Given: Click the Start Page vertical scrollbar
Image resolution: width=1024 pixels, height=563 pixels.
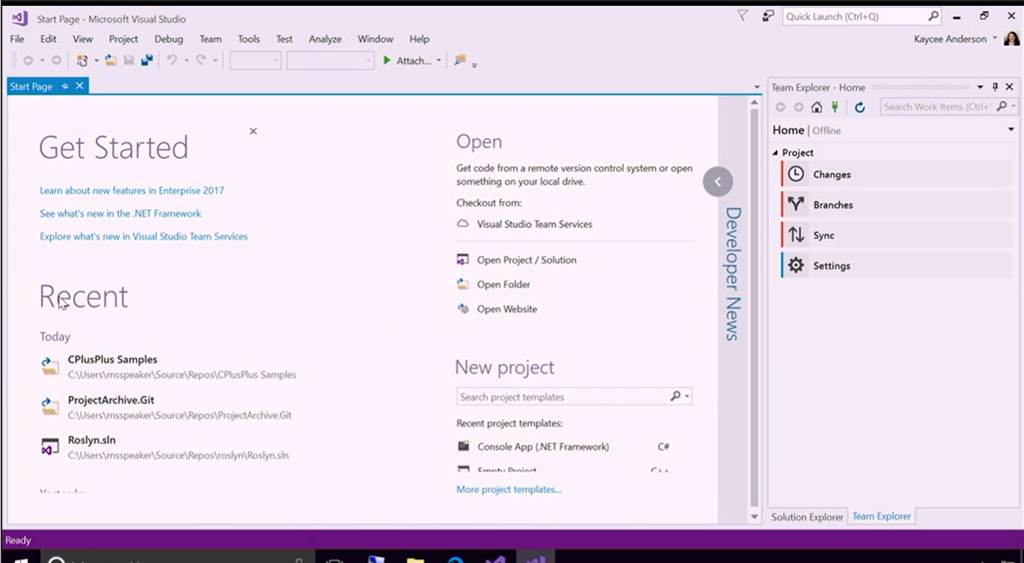Looking at the screenshot, I should tap(754, 300).
